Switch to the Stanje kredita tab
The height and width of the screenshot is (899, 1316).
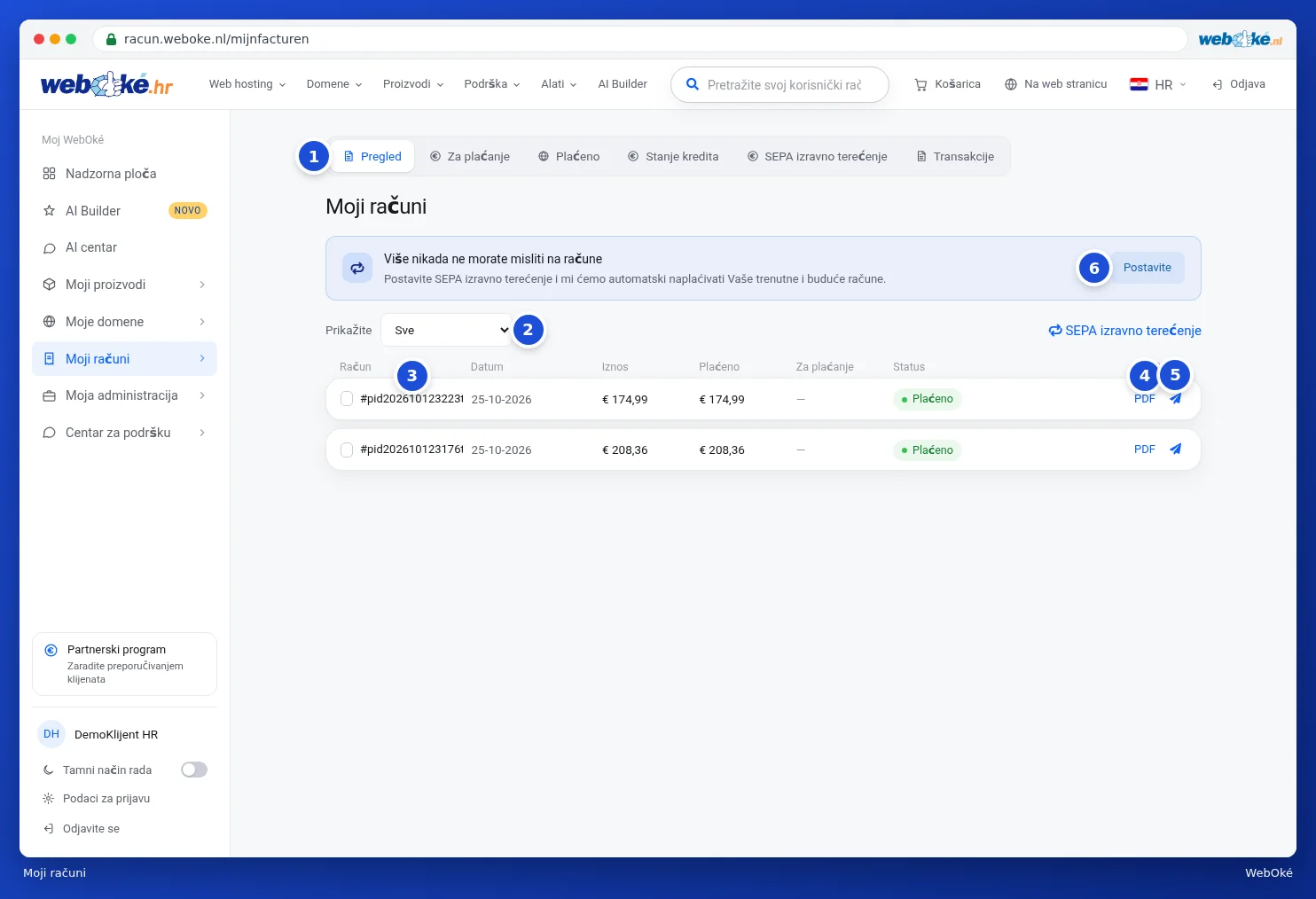click(674, 156)
